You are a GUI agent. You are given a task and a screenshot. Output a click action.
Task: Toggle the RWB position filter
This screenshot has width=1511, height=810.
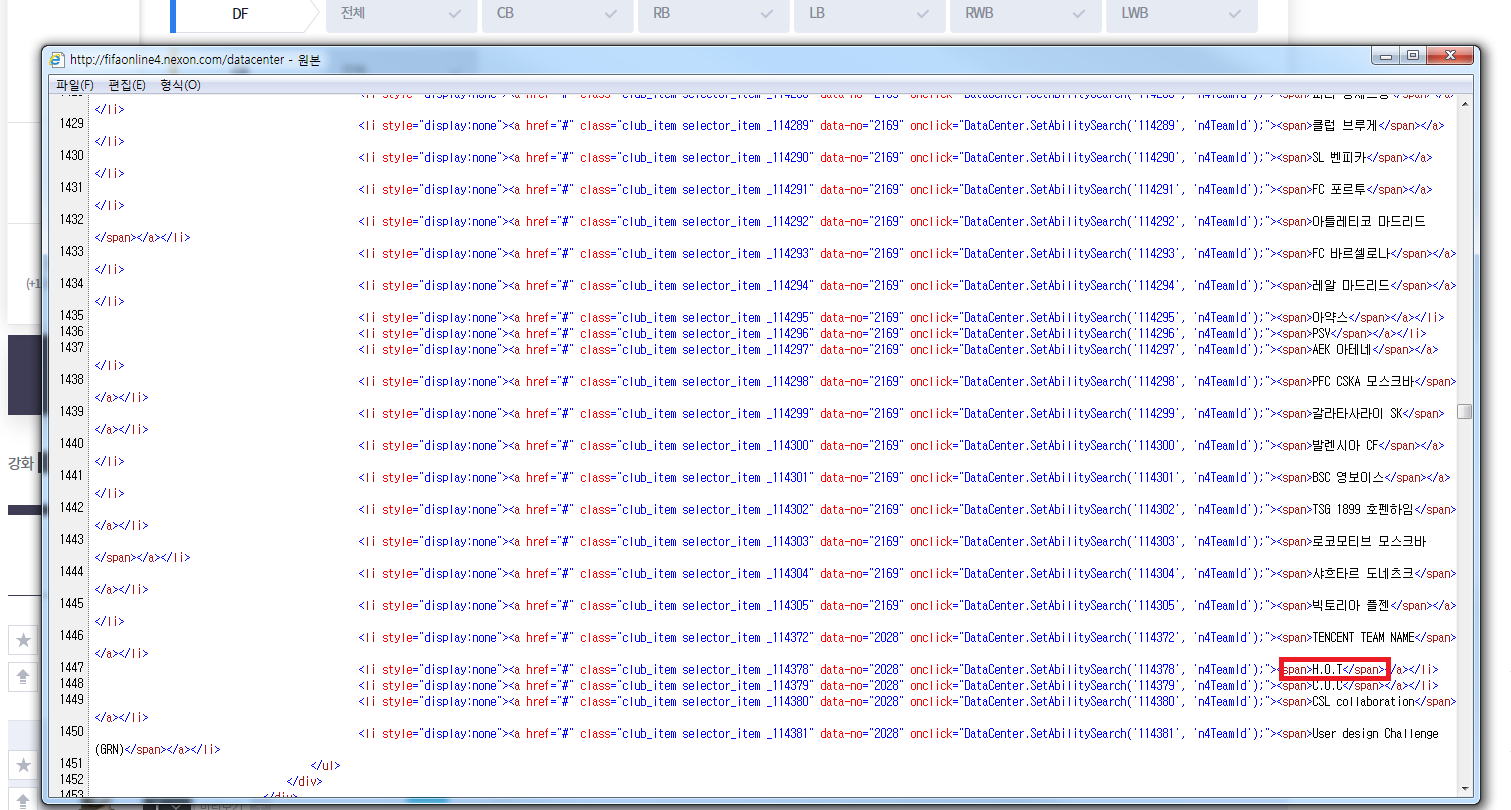tap(1024, 14)
